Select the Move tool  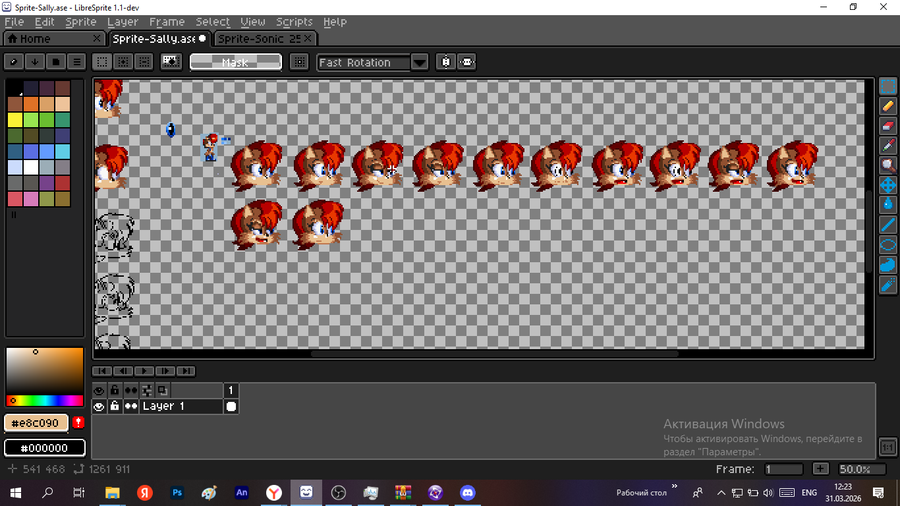[x=888, y=185]
